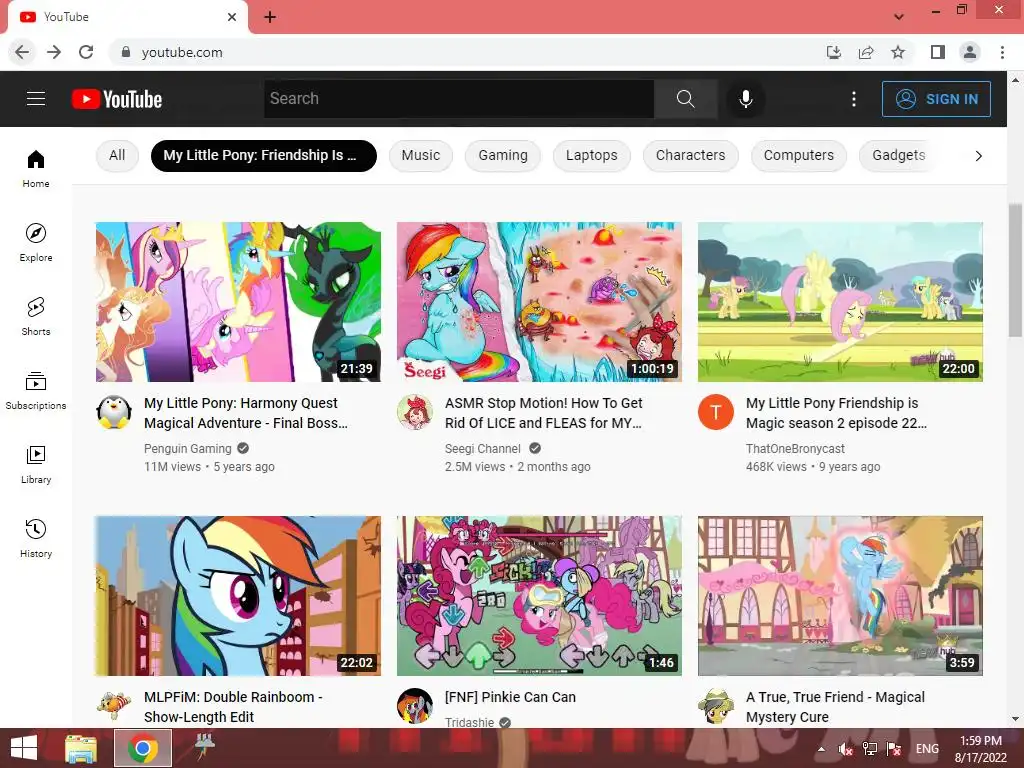Viewport: 1024px width, 768px height.
Task: Play Double Rainboom thumbnail 22:02
Action: [238, 596]
